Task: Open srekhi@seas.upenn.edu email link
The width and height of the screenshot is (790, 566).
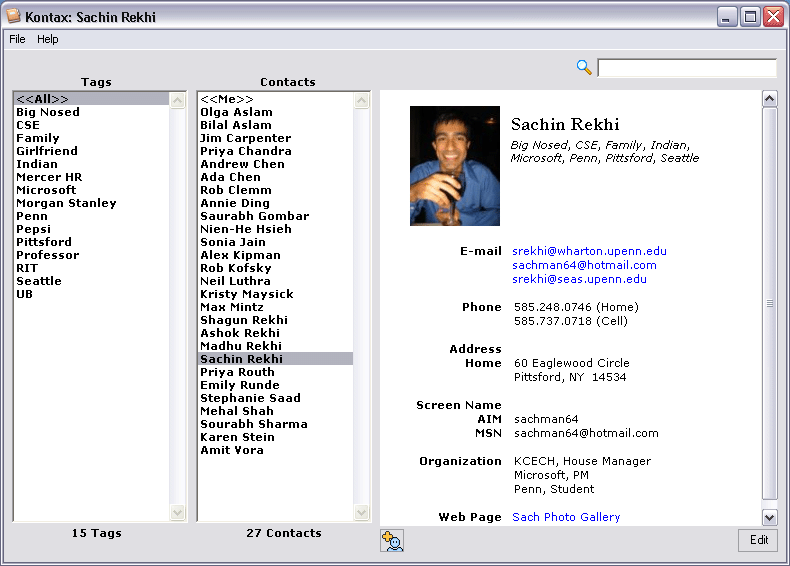Action: [x=579, y=279]
